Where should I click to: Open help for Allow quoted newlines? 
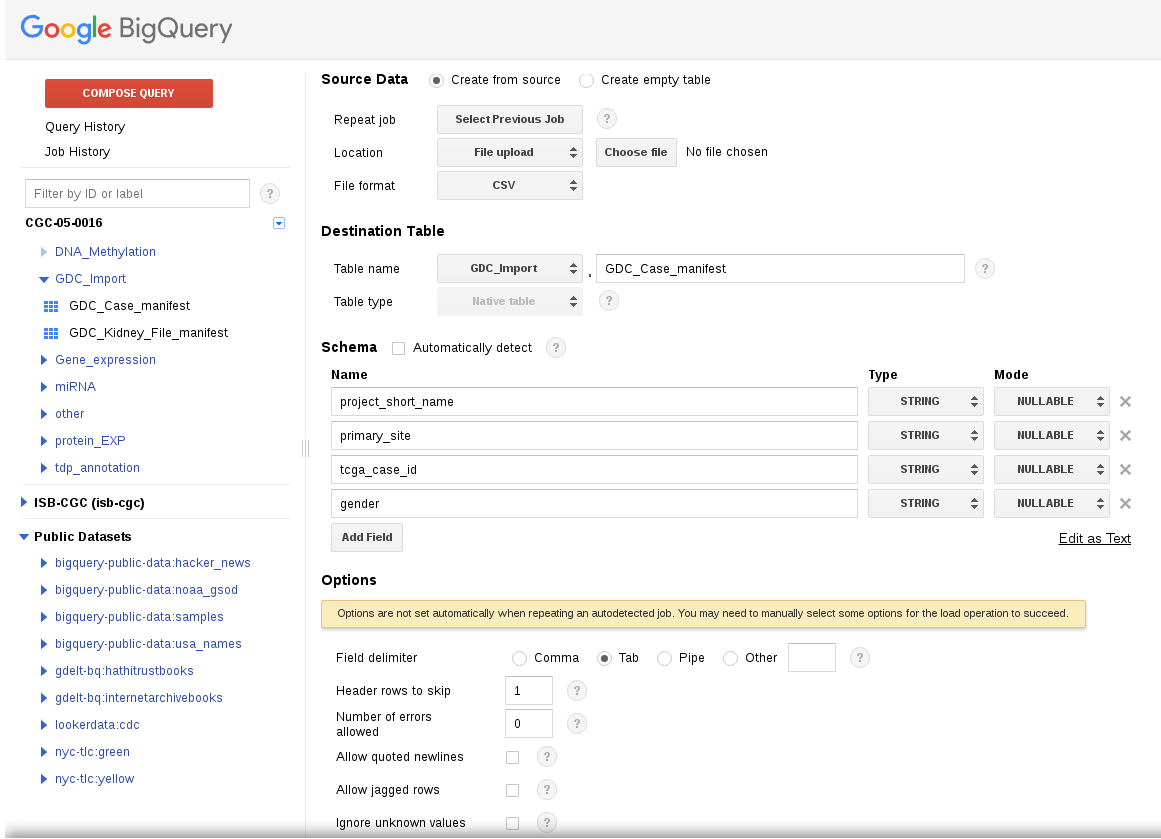point(546,756)
